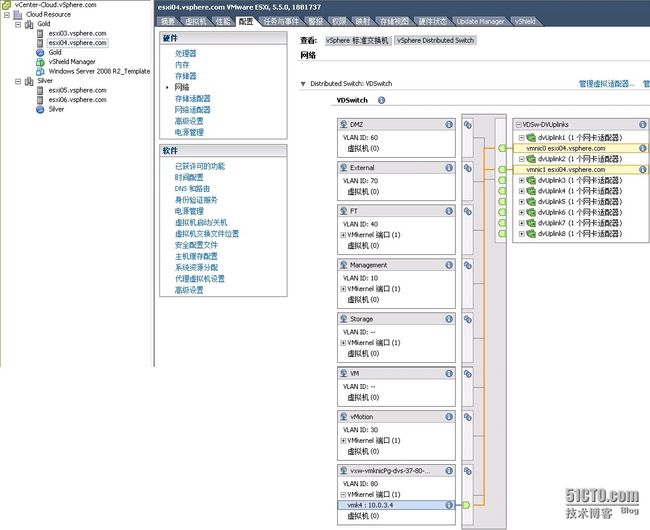The height and width of the screenshot is (530, 650).
Task: Expand dvUplink8 adapter list
Action: (522, 234)
